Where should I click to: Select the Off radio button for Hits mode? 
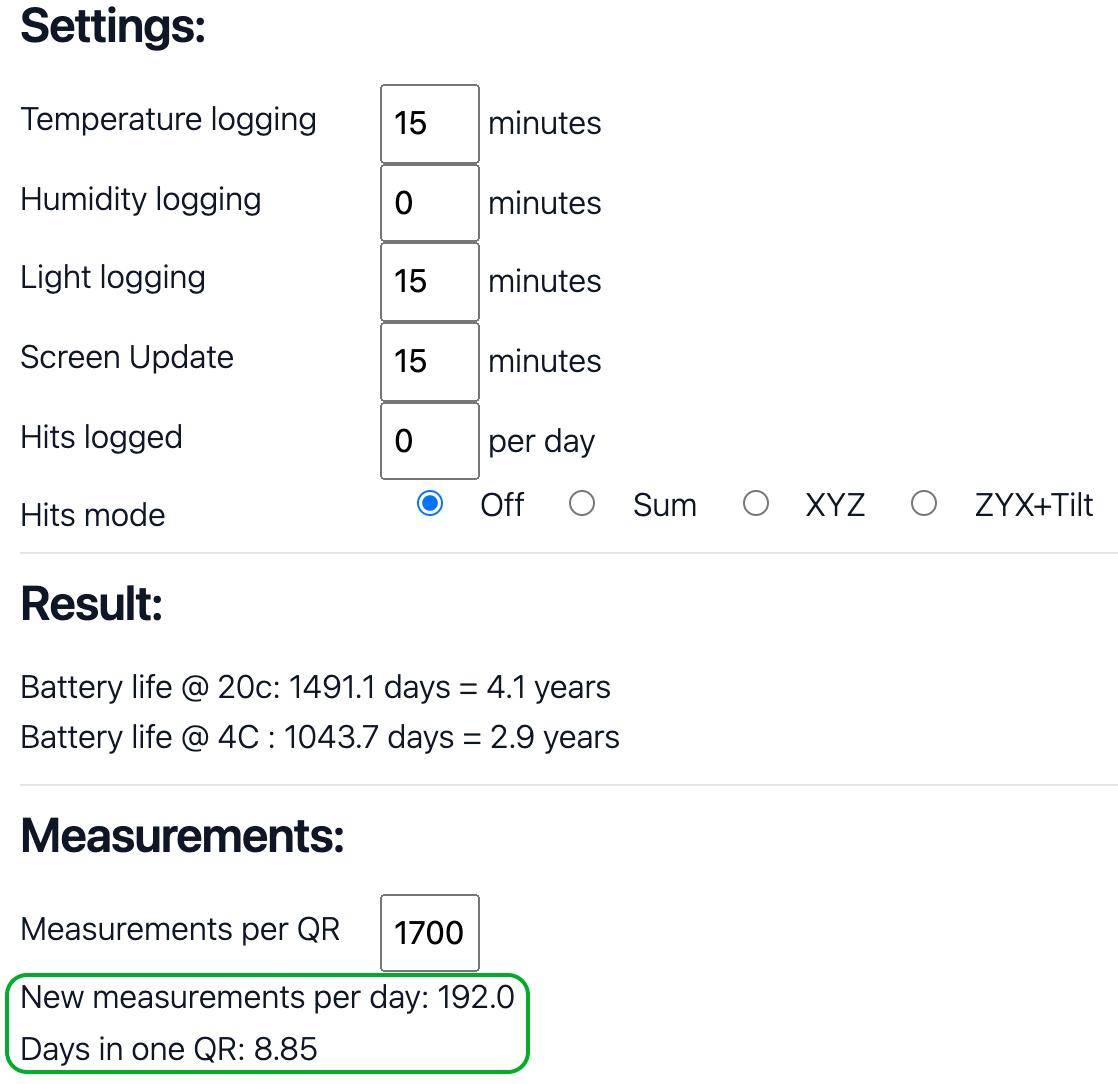tap(430, 504)
